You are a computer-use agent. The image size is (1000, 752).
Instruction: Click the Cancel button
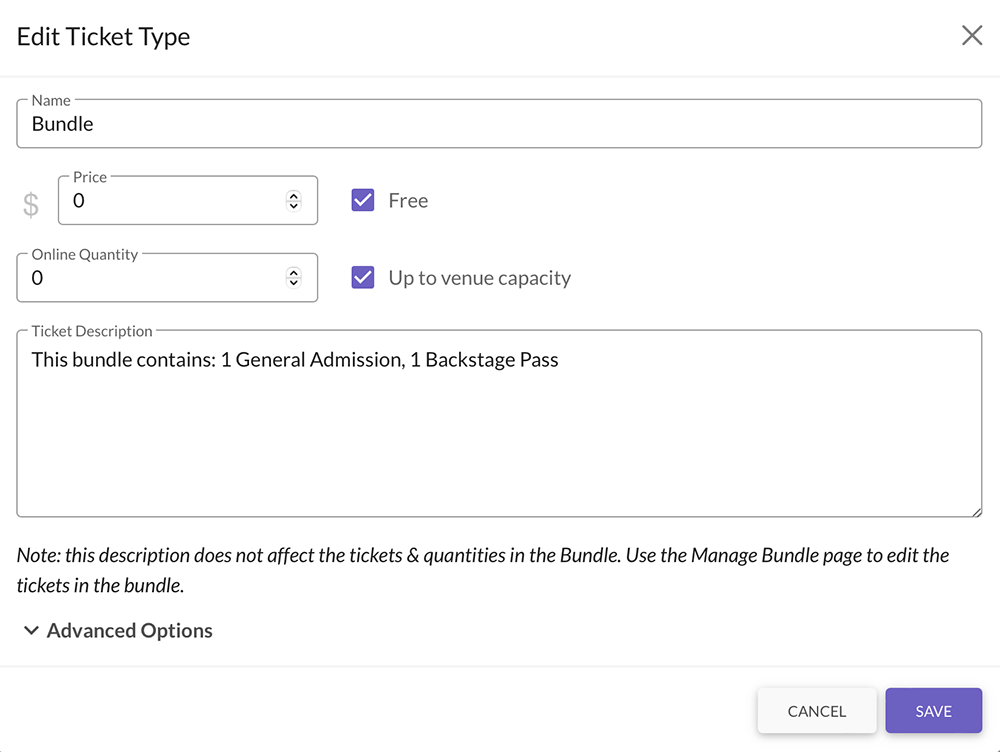click(x=816, y=711)
